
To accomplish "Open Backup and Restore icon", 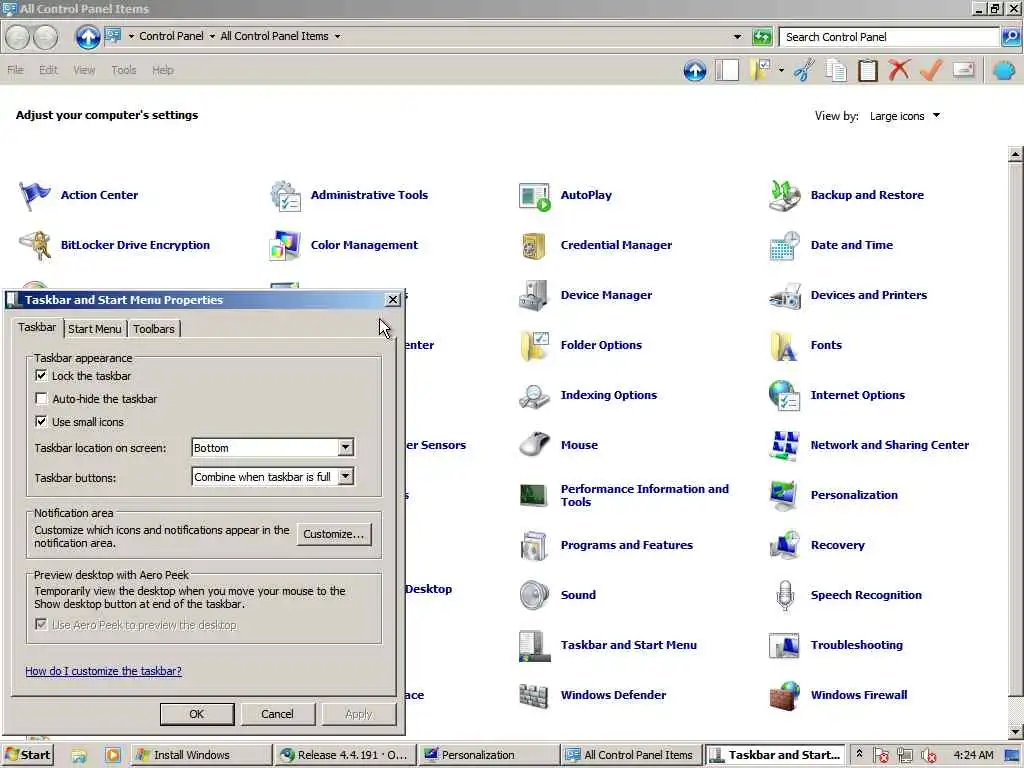I will point(784,196).
